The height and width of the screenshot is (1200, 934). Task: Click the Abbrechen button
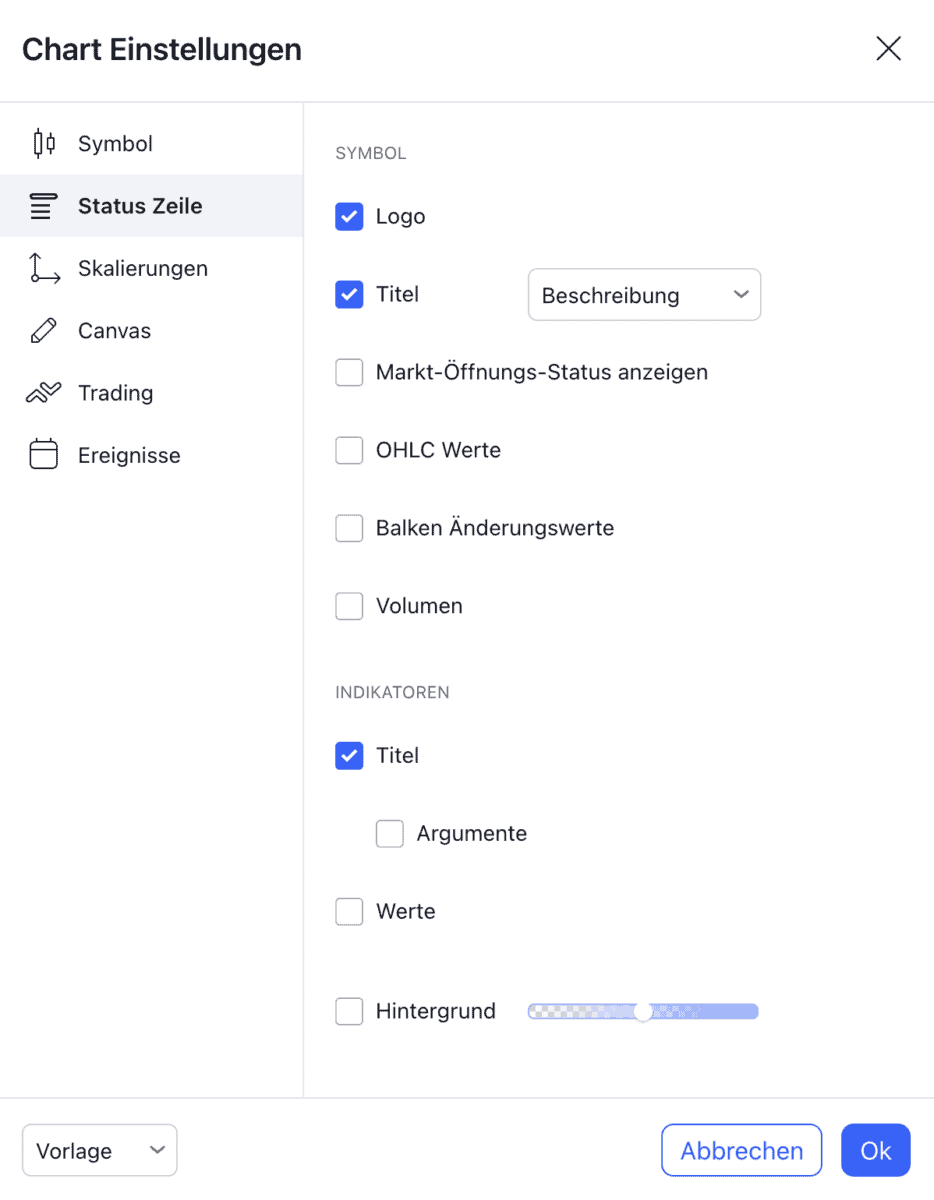(x=741, y=1150)
